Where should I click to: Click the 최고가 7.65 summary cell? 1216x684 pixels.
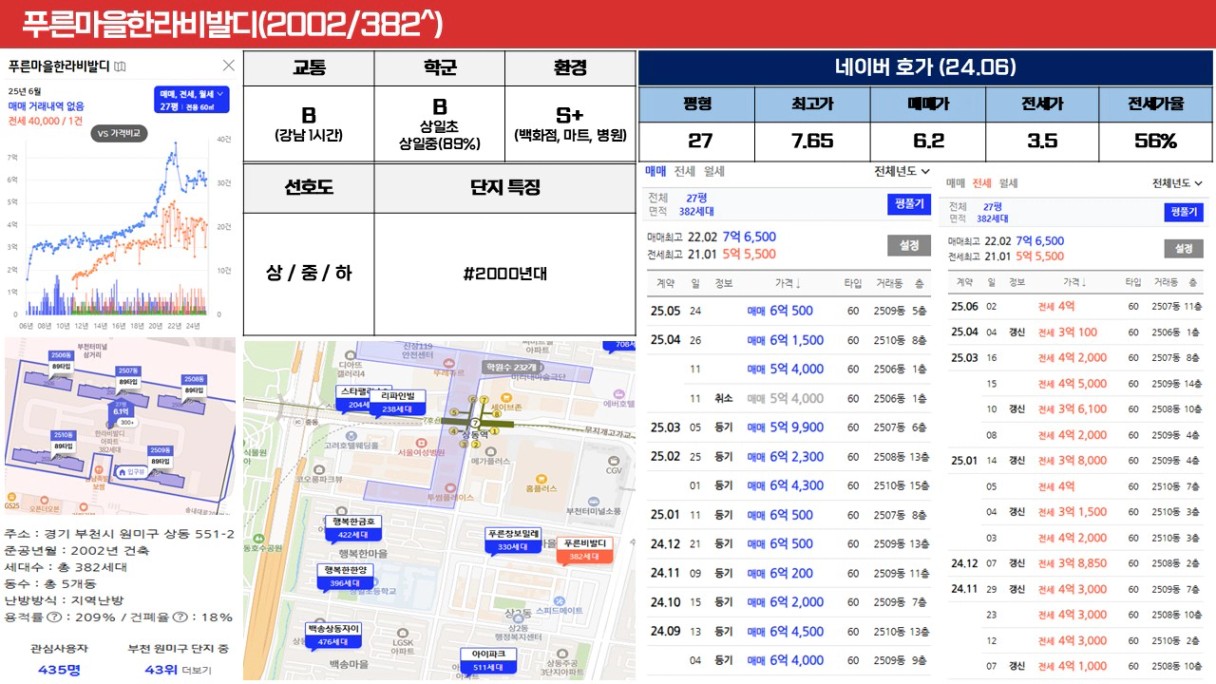click(811, 141)
